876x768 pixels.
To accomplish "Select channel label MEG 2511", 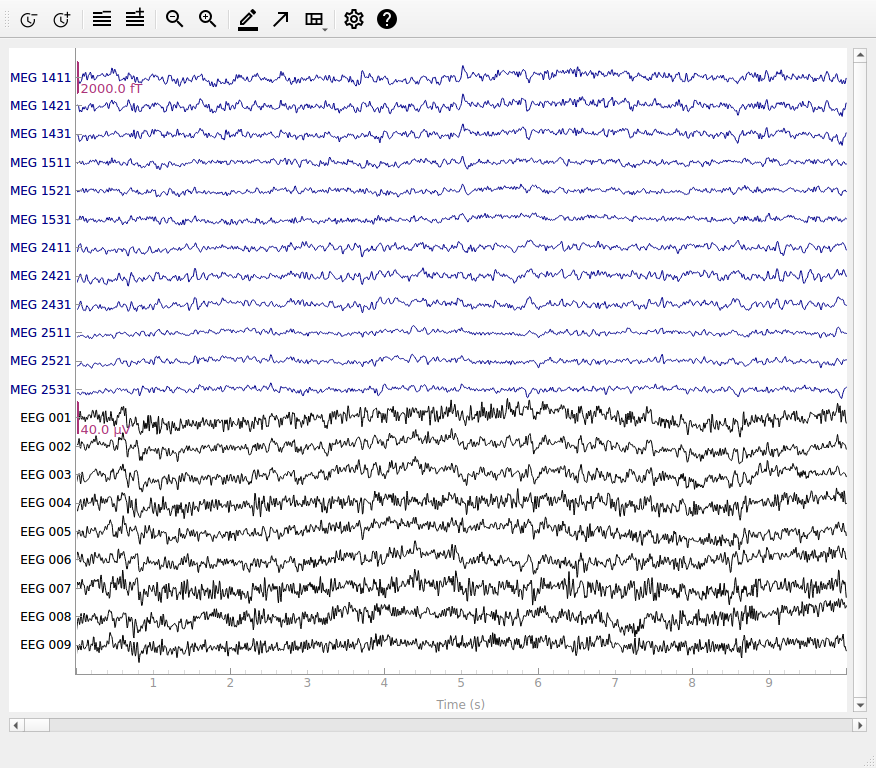I will click(41, 333).
